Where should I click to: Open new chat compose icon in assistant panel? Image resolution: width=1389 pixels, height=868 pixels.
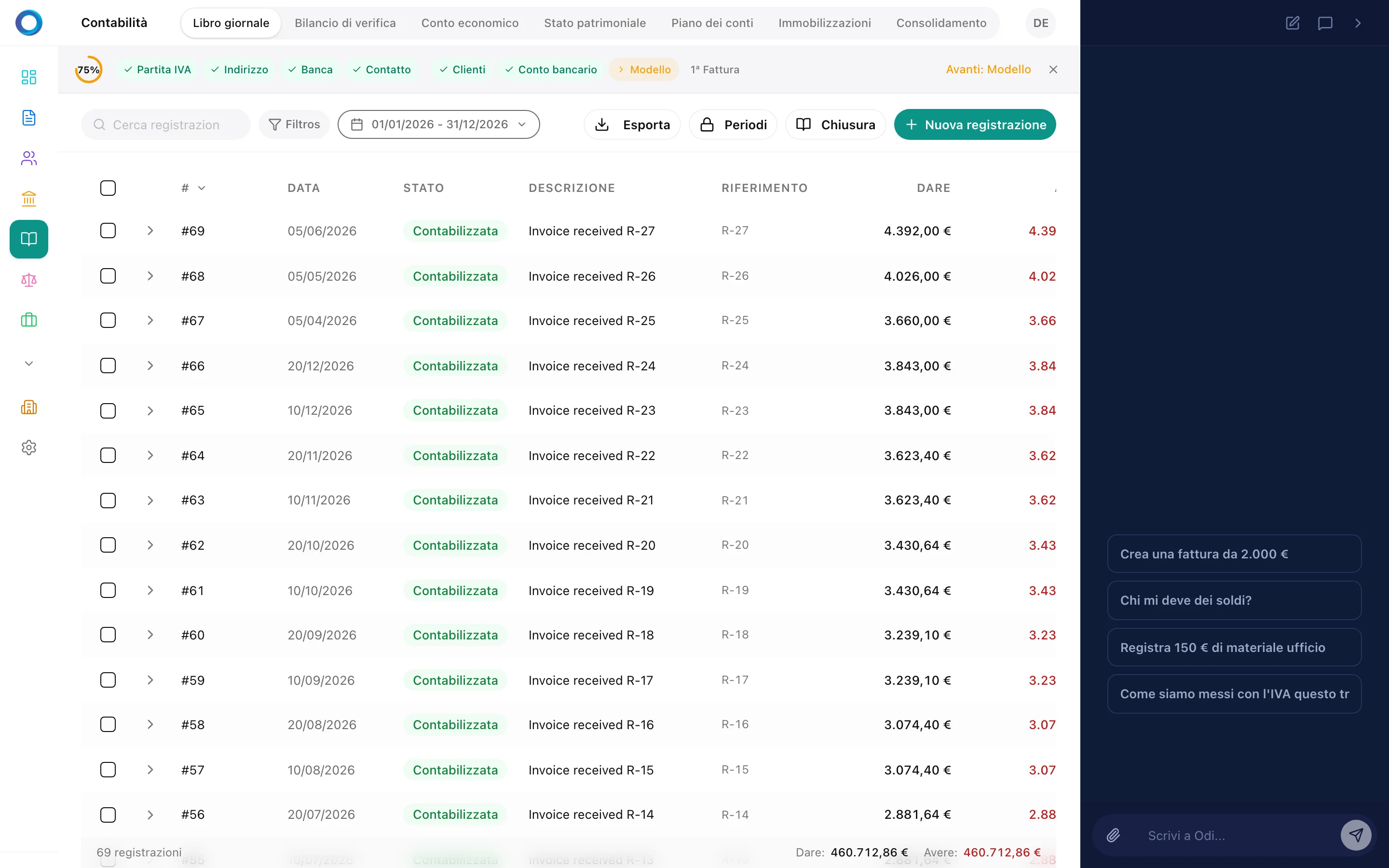[1293, 23]
